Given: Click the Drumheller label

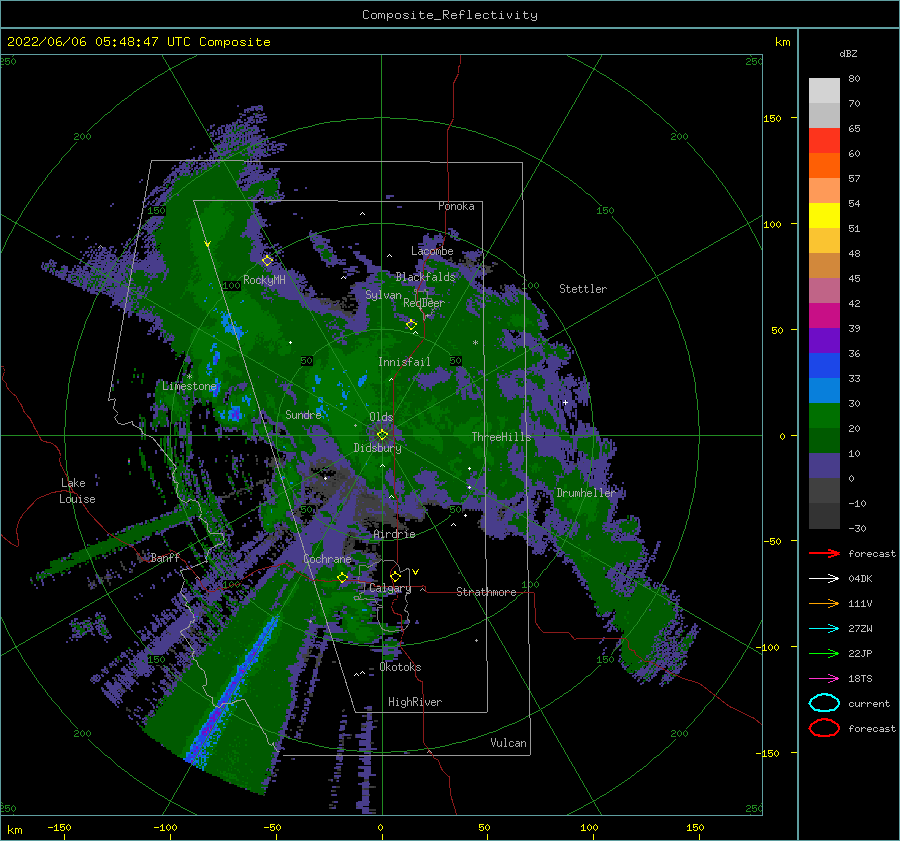Looking at the screenshot, I should [x=585, y=493].
